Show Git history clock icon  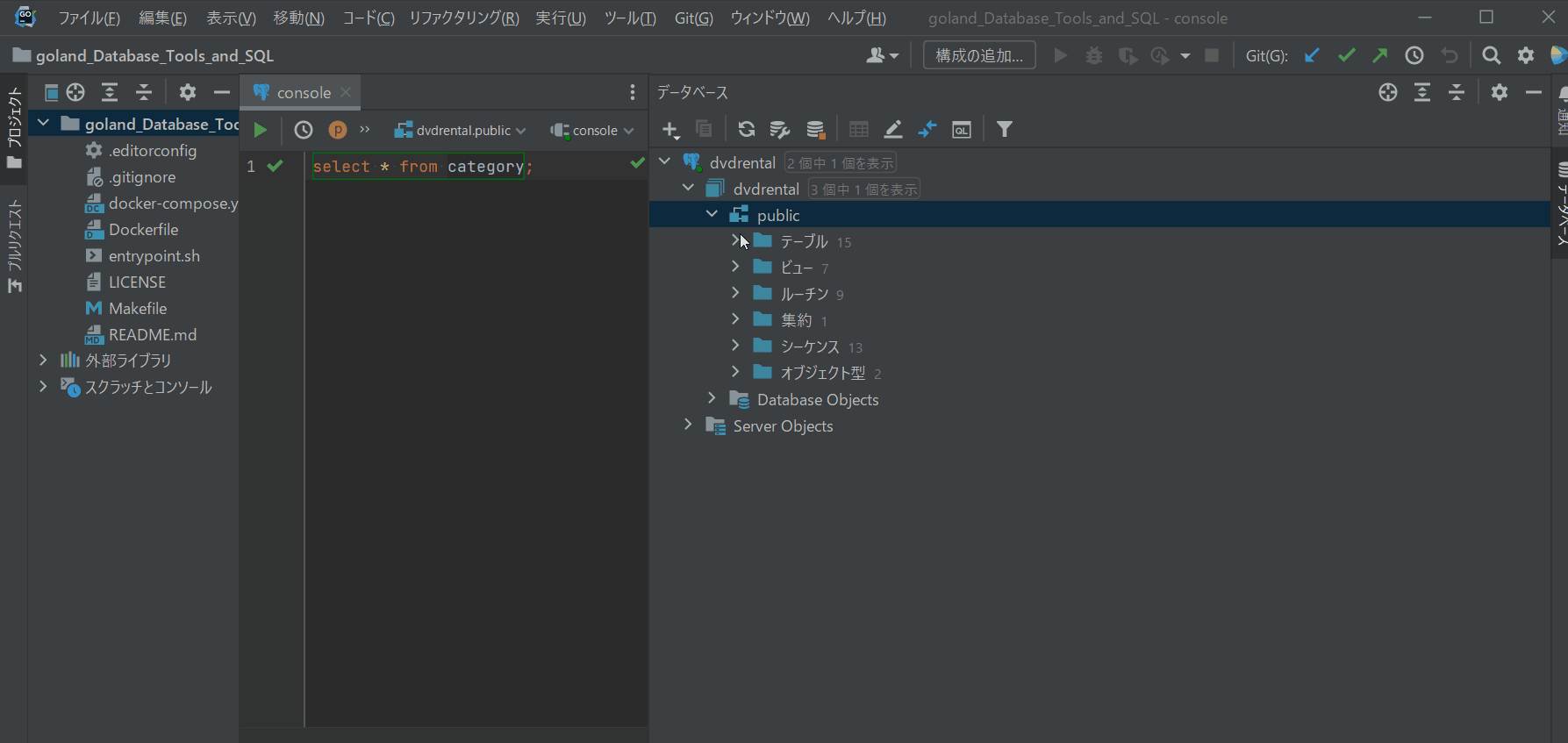pos(1414,55)
